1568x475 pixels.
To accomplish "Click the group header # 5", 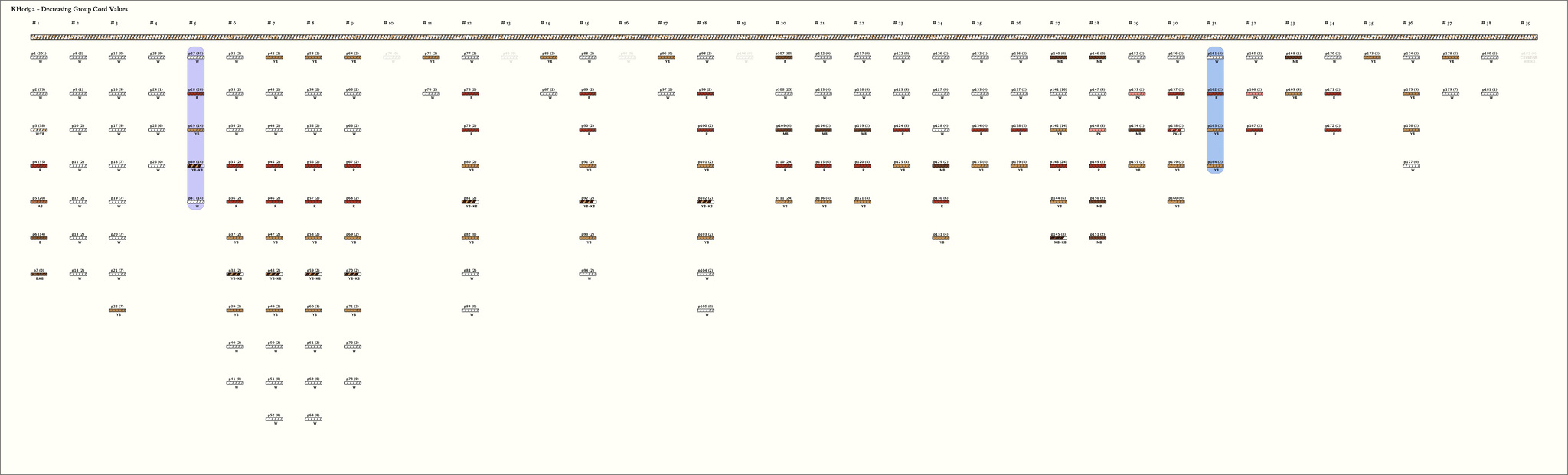I will click(193, 24).
